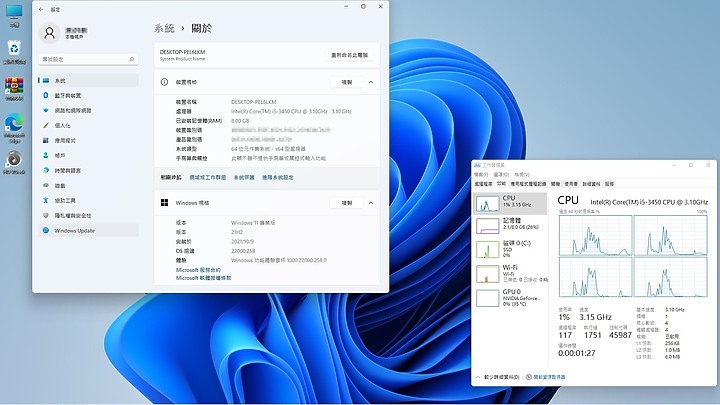This screenshot has height=405, width=720.
Task: Click the 3.15 GHz speed value
Action: coord(595,317)
